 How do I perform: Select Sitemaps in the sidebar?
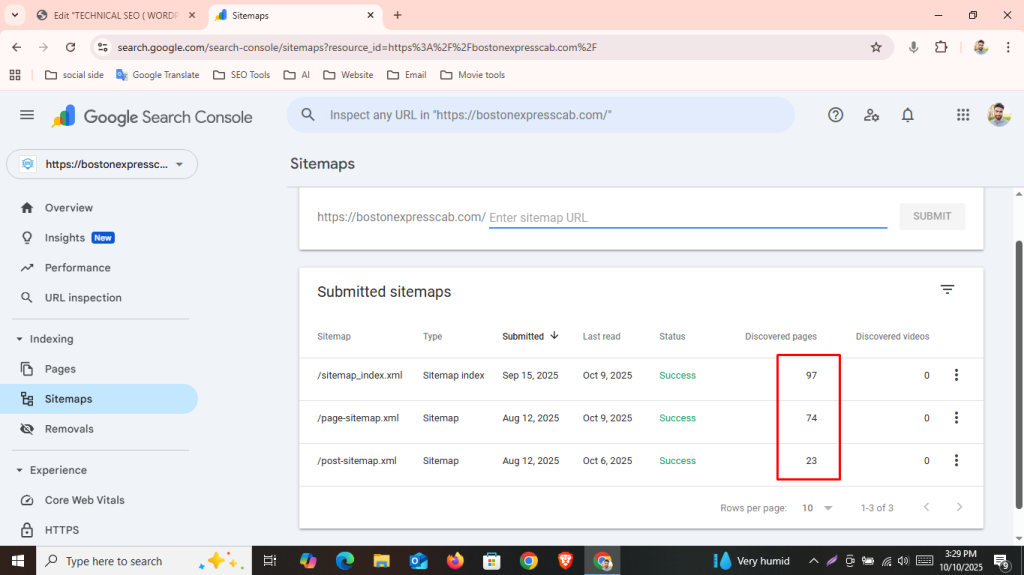[x=99, y=399]
